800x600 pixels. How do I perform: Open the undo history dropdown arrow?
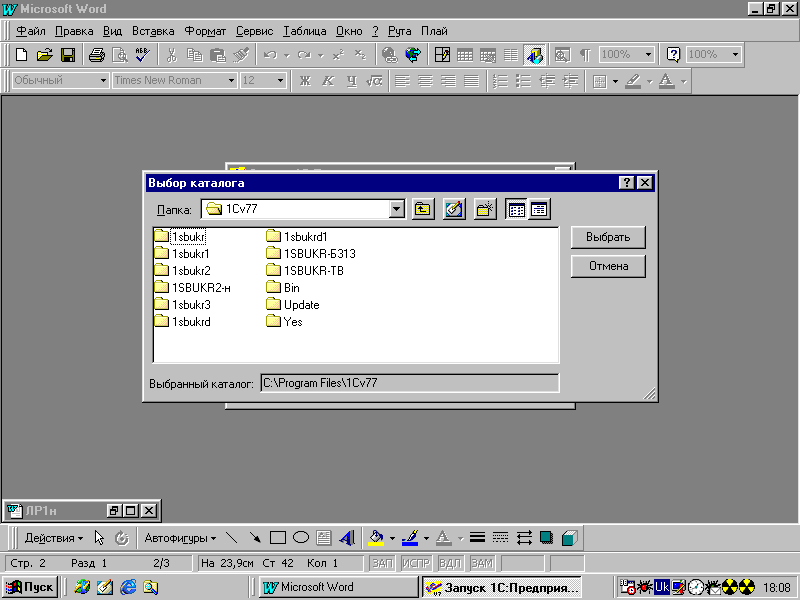point(286,55)
